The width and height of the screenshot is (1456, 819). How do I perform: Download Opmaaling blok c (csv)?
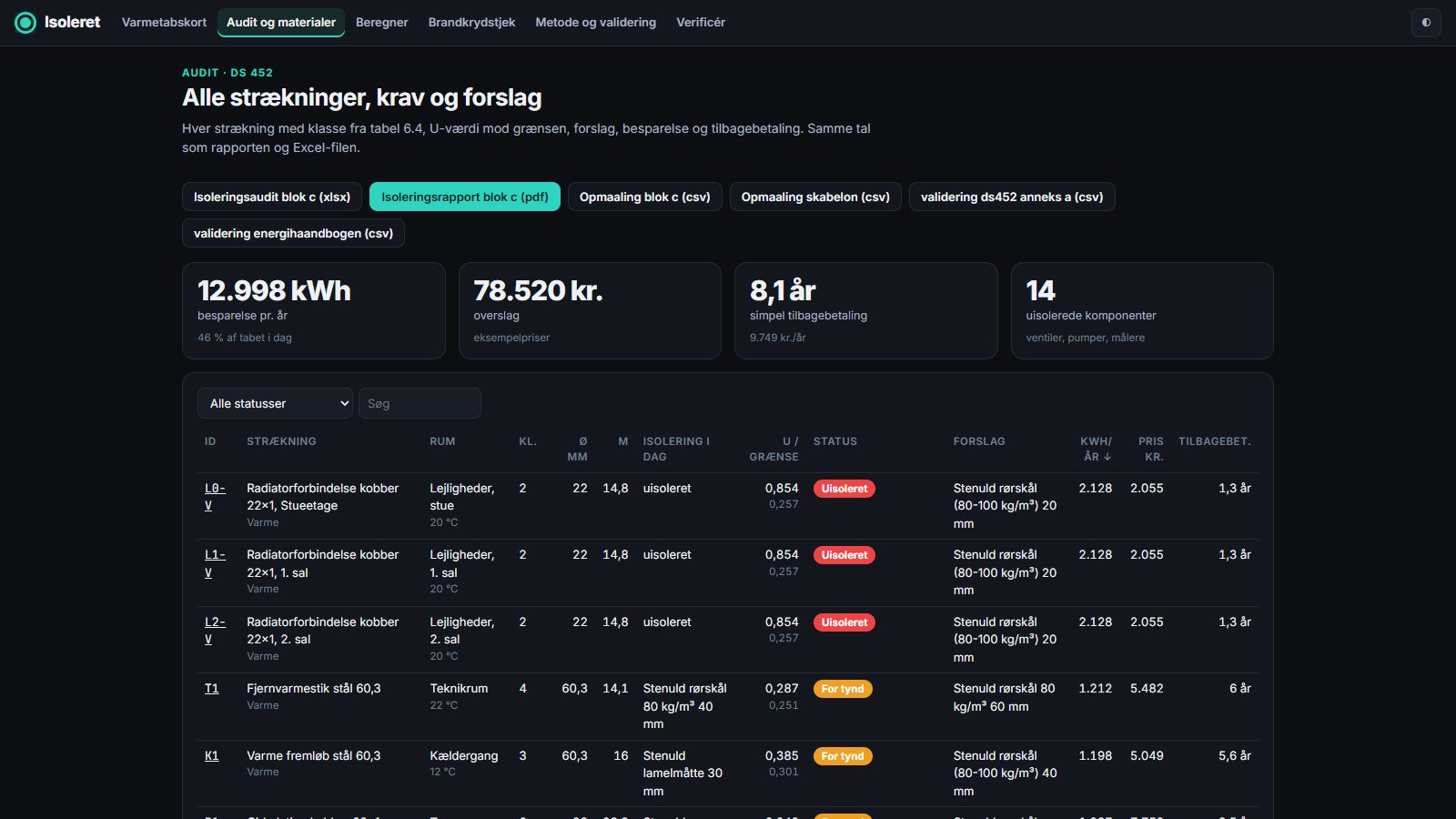[645, 197]
